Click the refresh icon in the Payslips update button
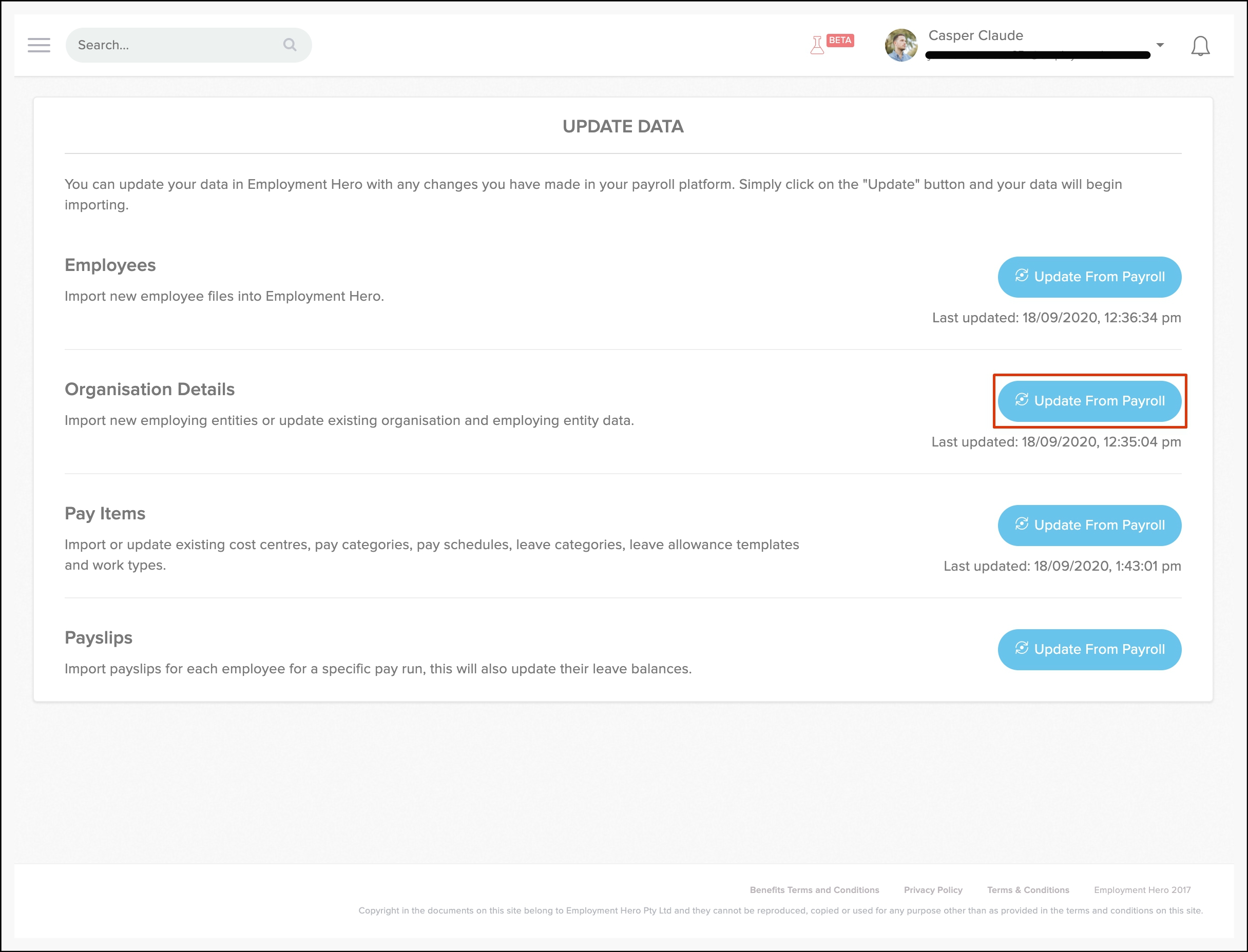The image size is (1248, 952). point(1021,648)
